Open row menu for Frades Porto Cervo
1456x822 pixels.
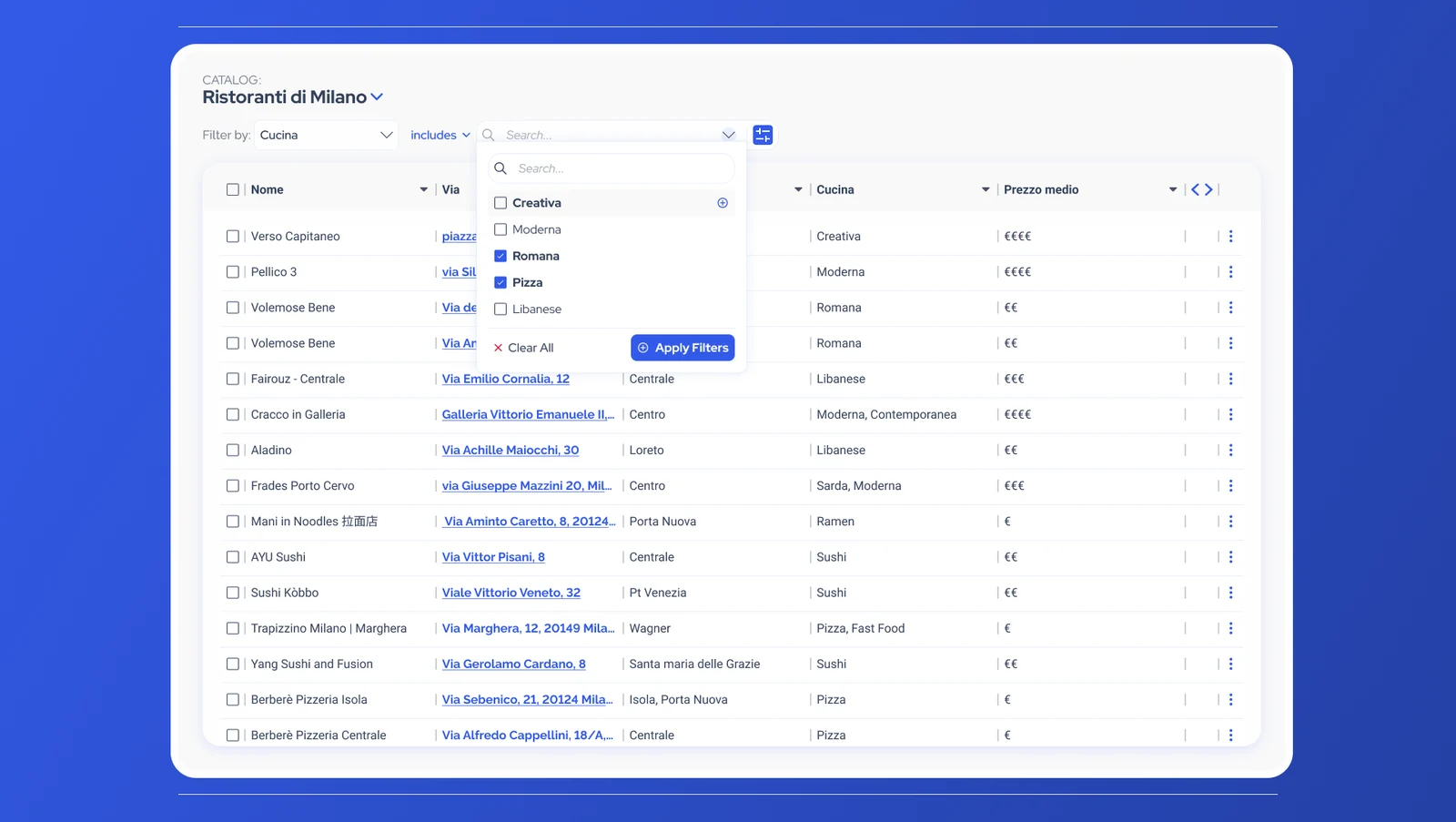click(x=1230, y=485)
